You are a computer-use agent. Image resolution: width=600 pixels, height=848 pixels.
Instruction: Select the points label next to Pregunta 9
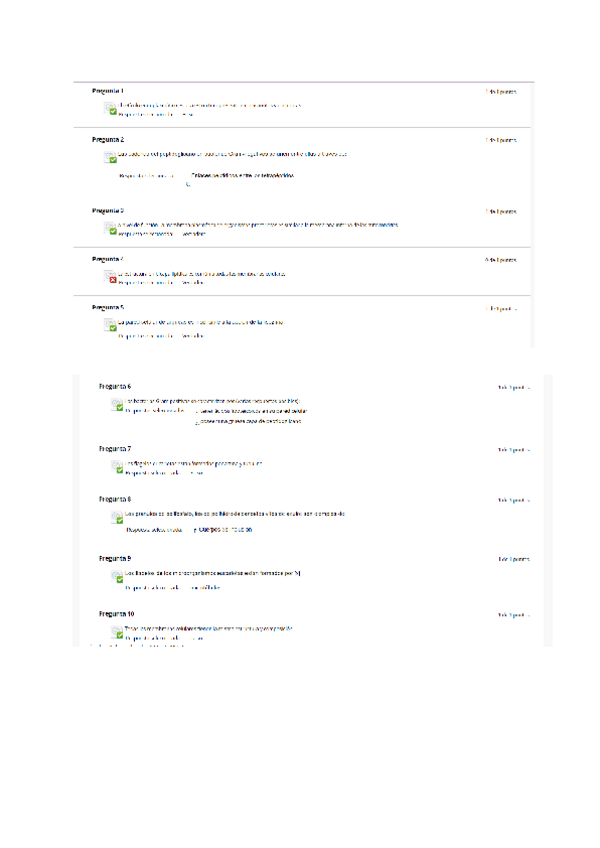(x=513, y=559)
